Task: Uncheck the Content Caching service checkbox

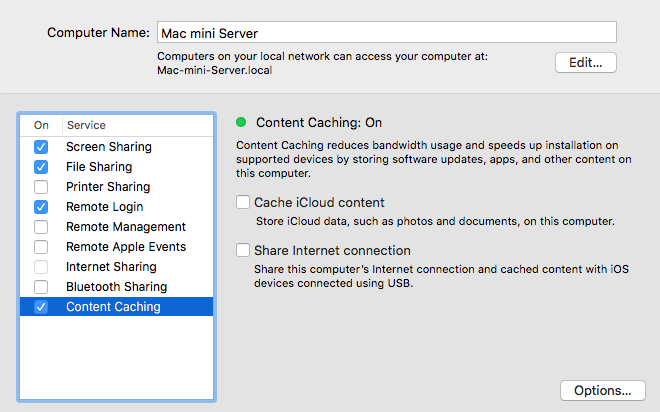Action: click(41, 307)
